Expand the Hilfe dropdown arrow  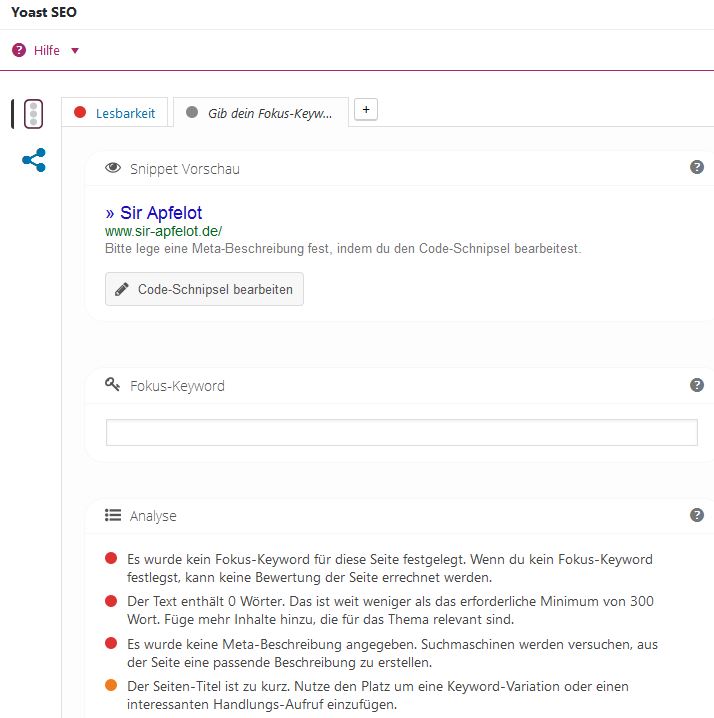75,51
